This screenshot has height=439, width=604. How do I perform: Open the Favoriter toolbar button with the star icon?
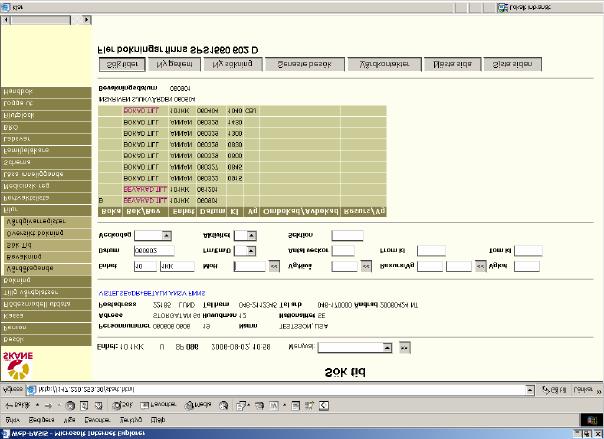click(158, 405)
